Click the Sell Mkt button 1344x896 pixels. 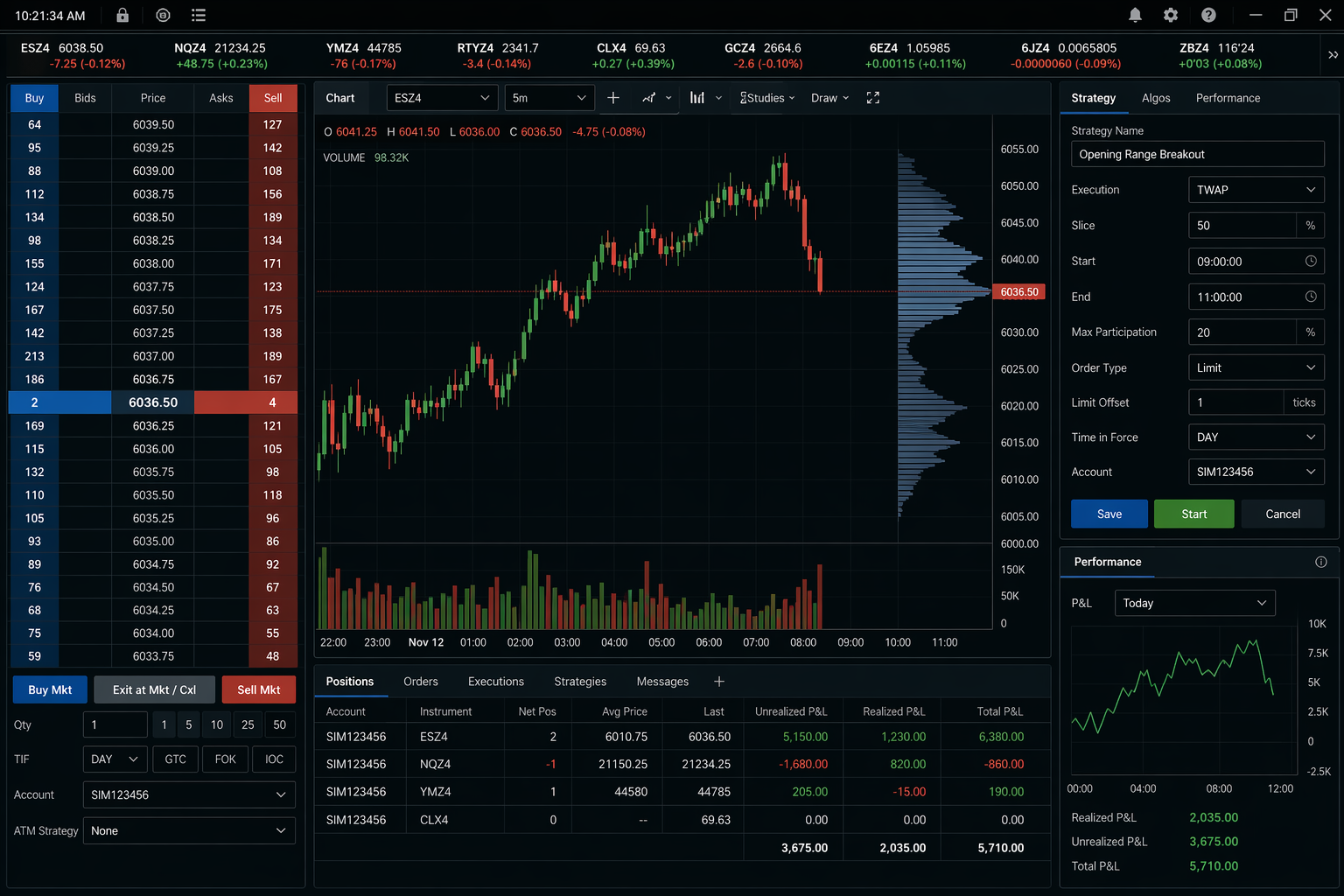258,689
